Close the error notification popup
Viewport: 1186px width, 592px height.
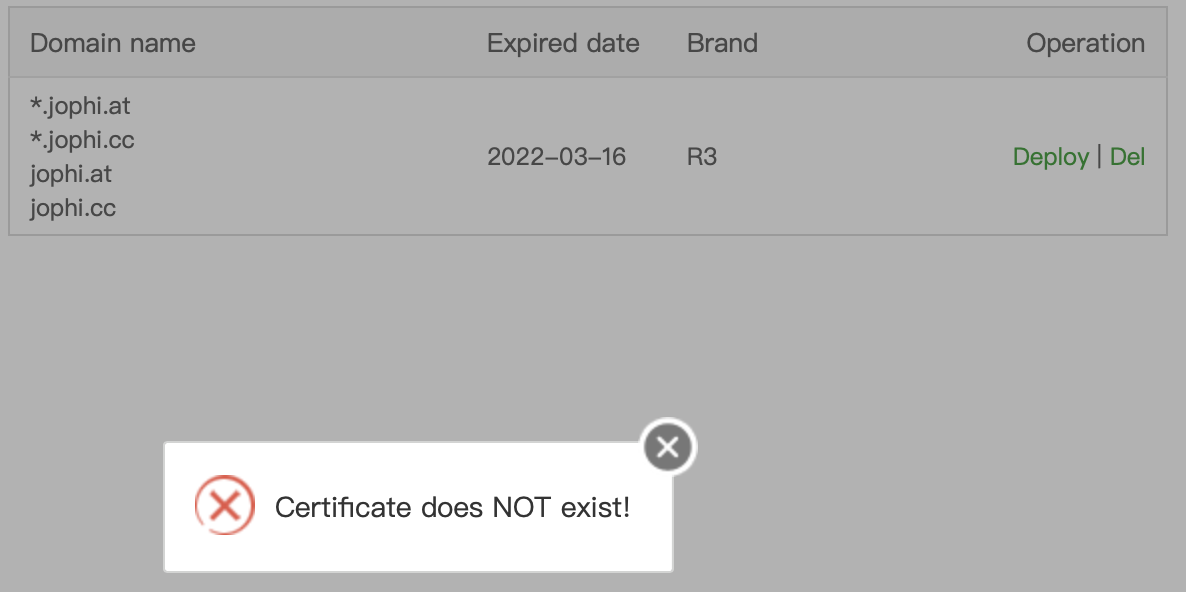click(668, 447)
